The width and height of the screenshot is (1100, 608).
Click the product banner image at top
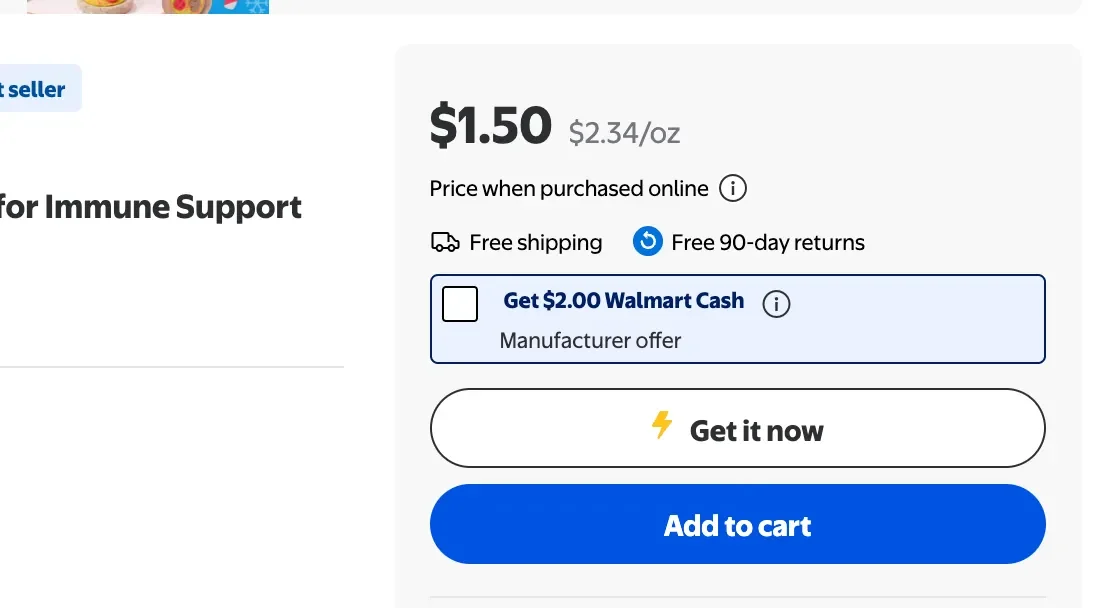pyautogui.click(x=146, y=7)
